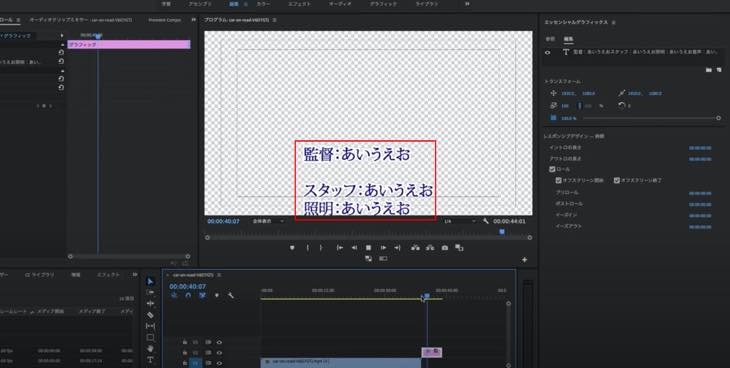Toggle insert sequences as nests icon
This screenshot has height=368, width=730.
(174, 295)
